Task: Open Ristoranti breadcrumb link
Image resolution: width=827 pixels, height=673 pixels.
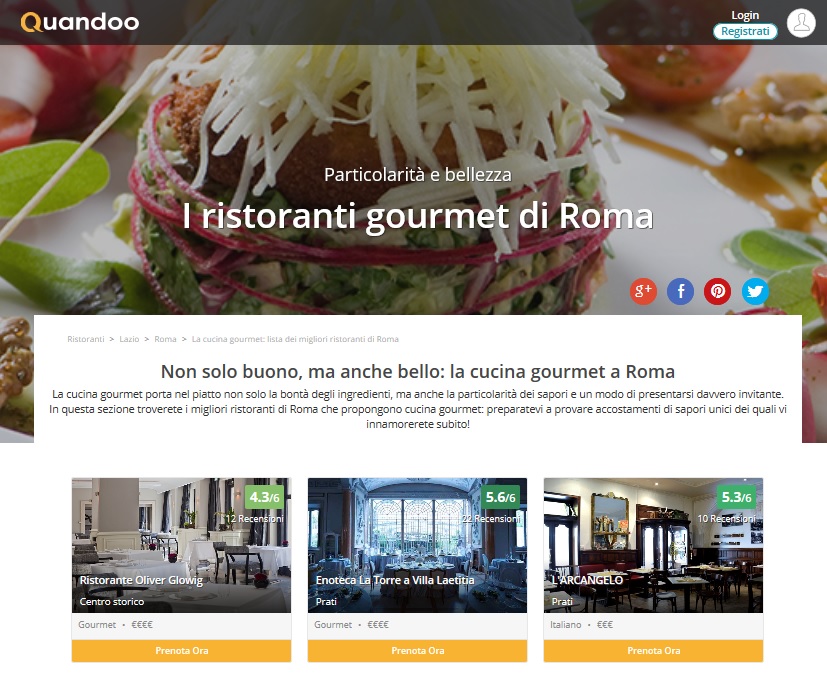Action: click(85, 339)
